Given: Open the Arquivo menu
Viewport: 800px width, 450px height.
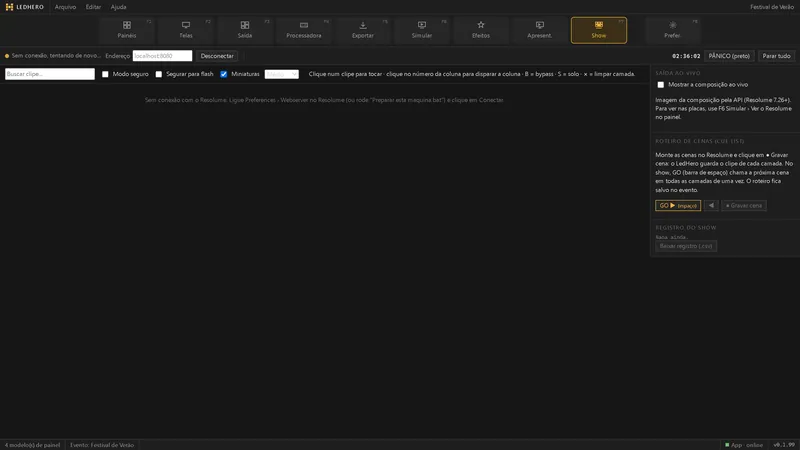Looking at the screenshot, I should [65, 7].
